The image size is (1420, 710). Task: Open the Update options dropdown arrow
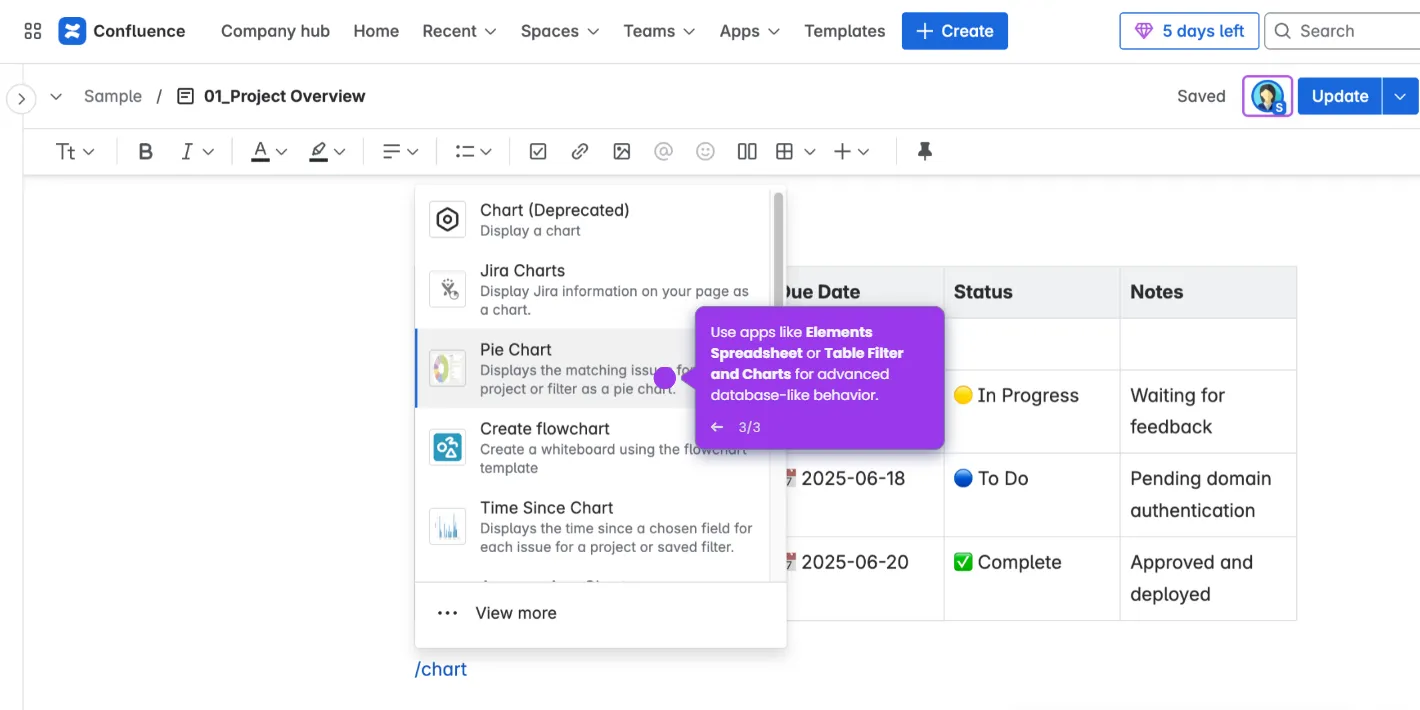click(1400, 96)
